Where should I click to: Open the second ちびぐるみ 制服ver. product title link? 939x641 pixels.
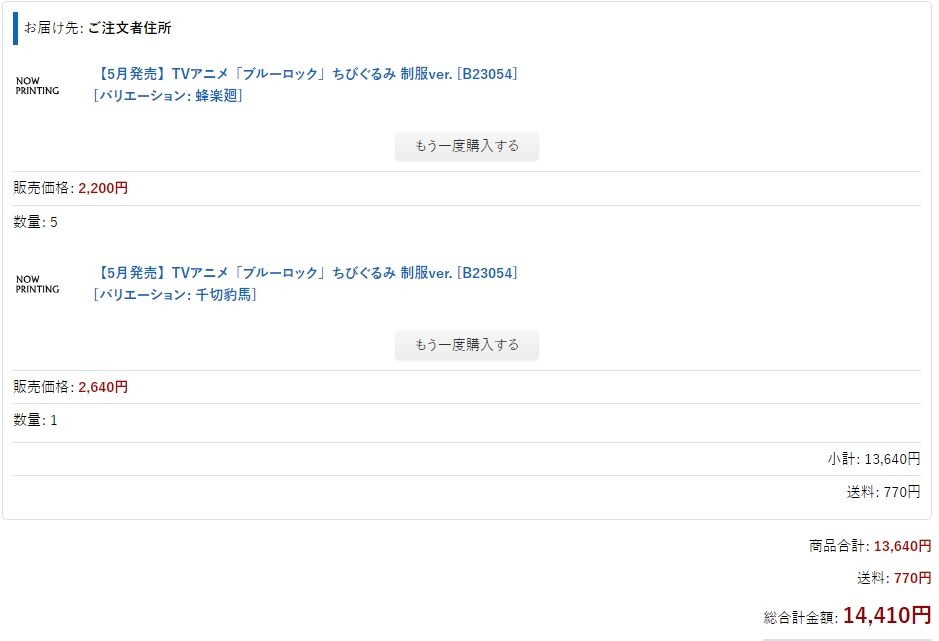click(x=305, y=273)
